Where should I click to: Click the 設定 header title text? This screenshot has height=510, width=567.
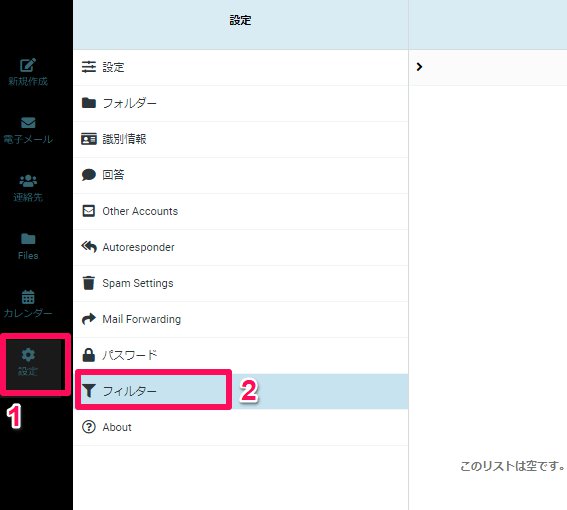[x=240, y=20]
